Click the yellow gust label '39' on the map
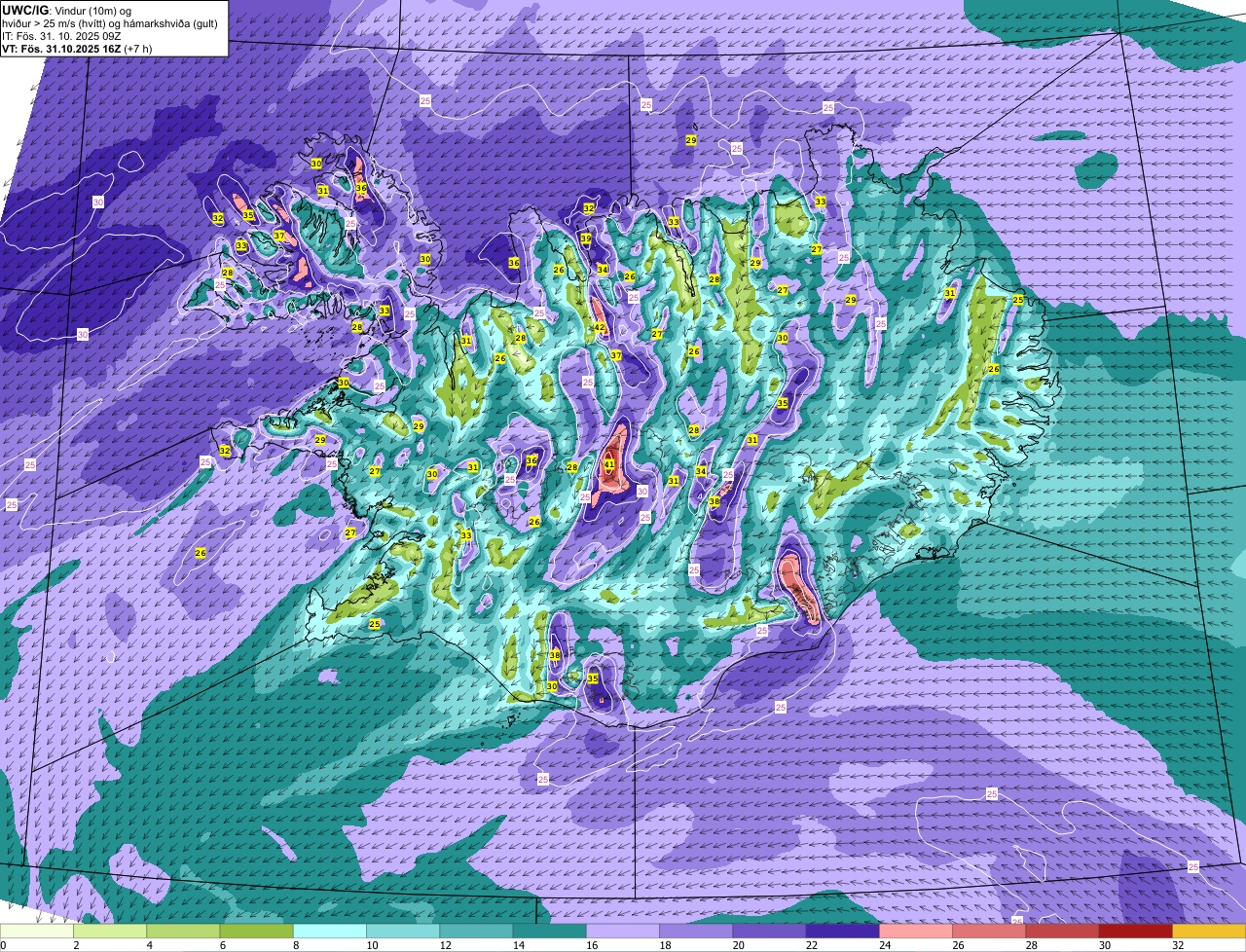This screenshot has height=952, width=1246. (x=586, y=238)
